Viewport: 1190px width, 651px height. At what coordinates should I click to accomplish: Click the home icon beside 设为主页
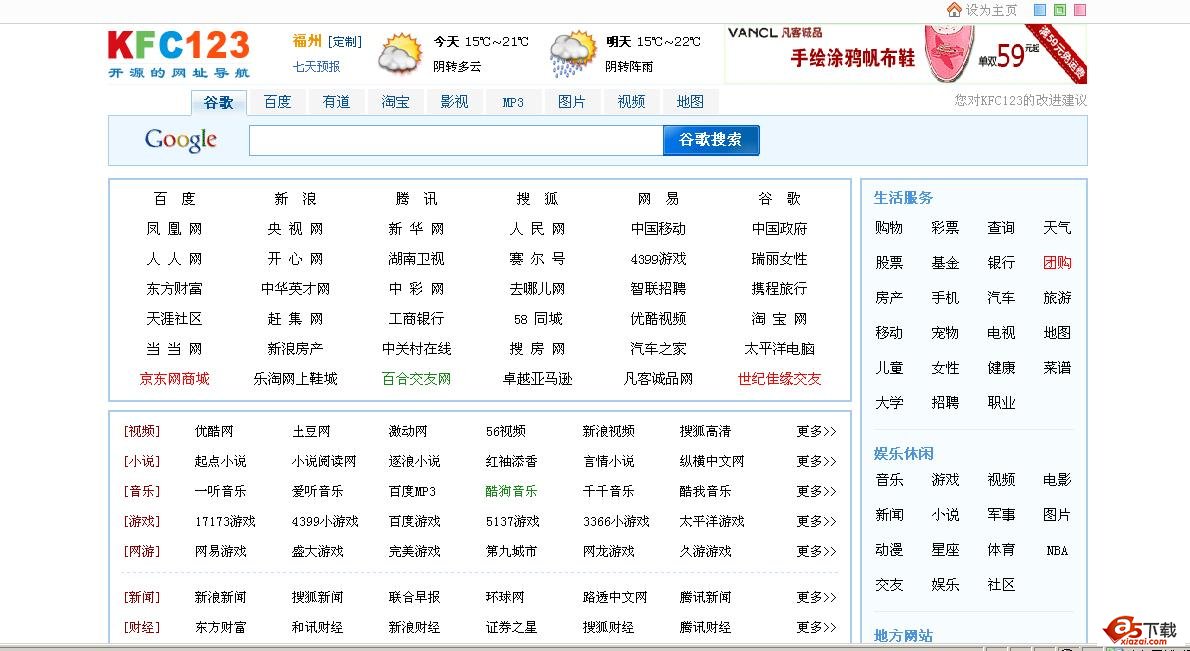point(954,10)
